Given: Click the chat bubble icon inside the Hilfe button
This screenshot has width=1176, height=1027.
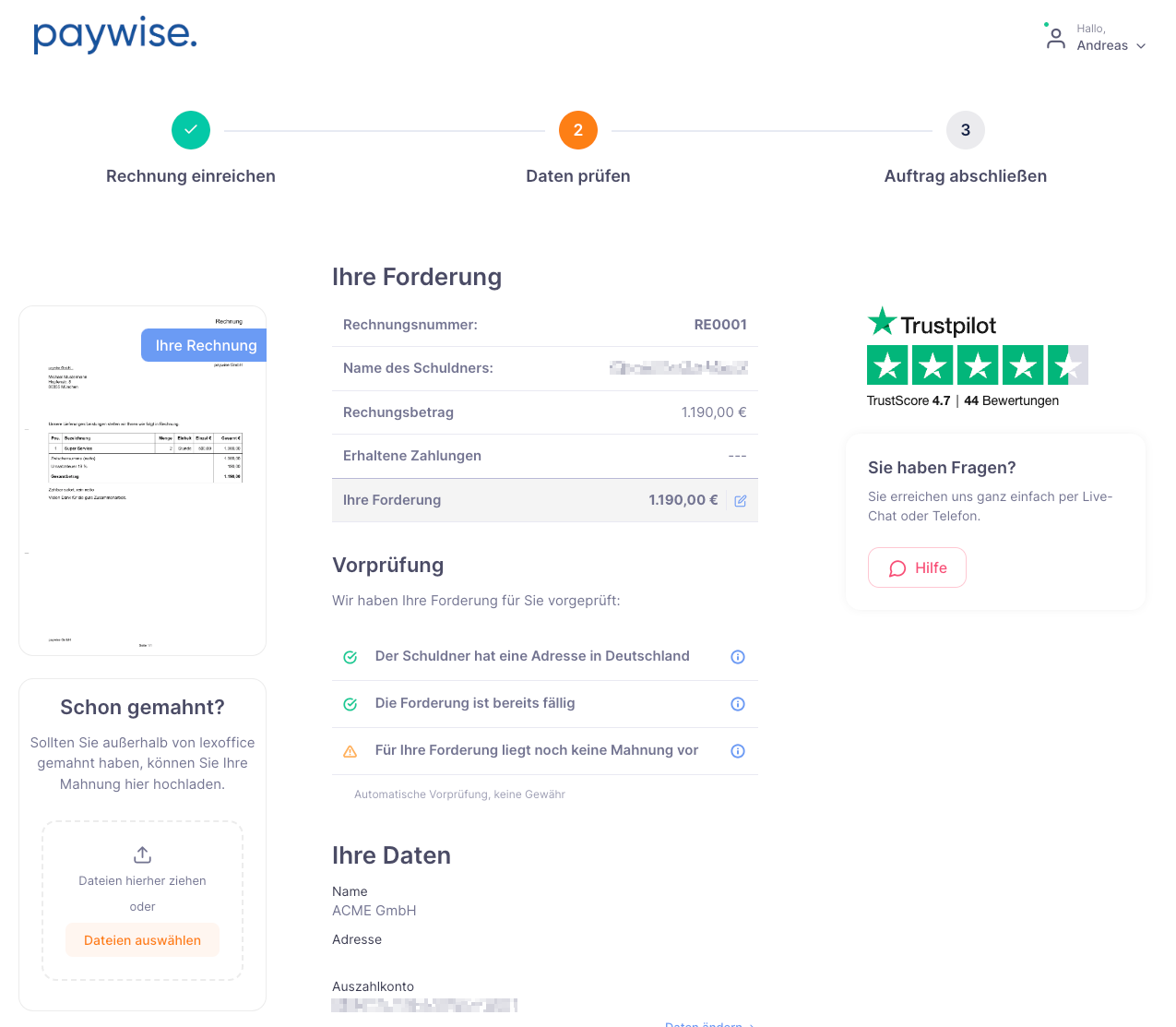Looking at the screenshot, I should tap(897, 567).
